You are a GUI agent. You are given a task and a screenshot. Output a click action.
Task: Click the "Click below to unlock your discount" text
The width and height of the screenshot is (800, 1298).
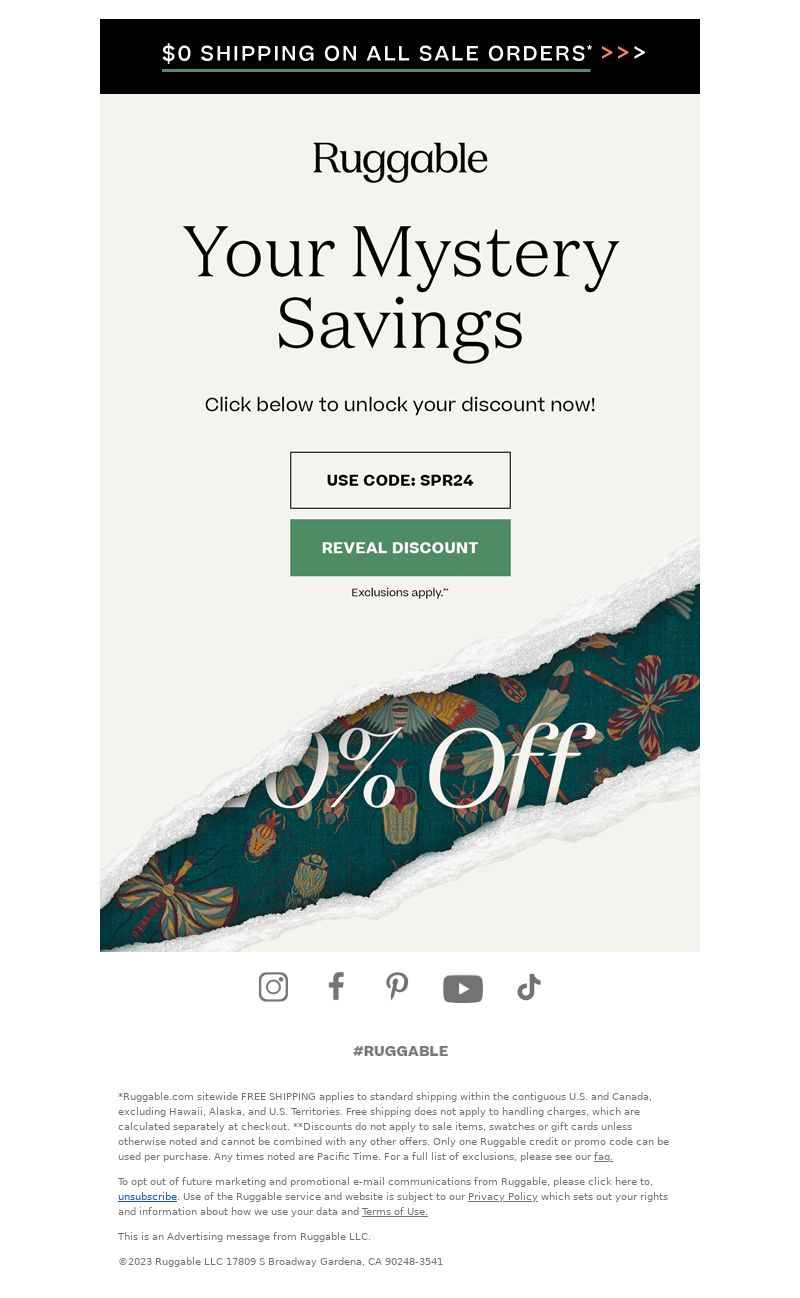pyautogui.click(x=400, y=405)
